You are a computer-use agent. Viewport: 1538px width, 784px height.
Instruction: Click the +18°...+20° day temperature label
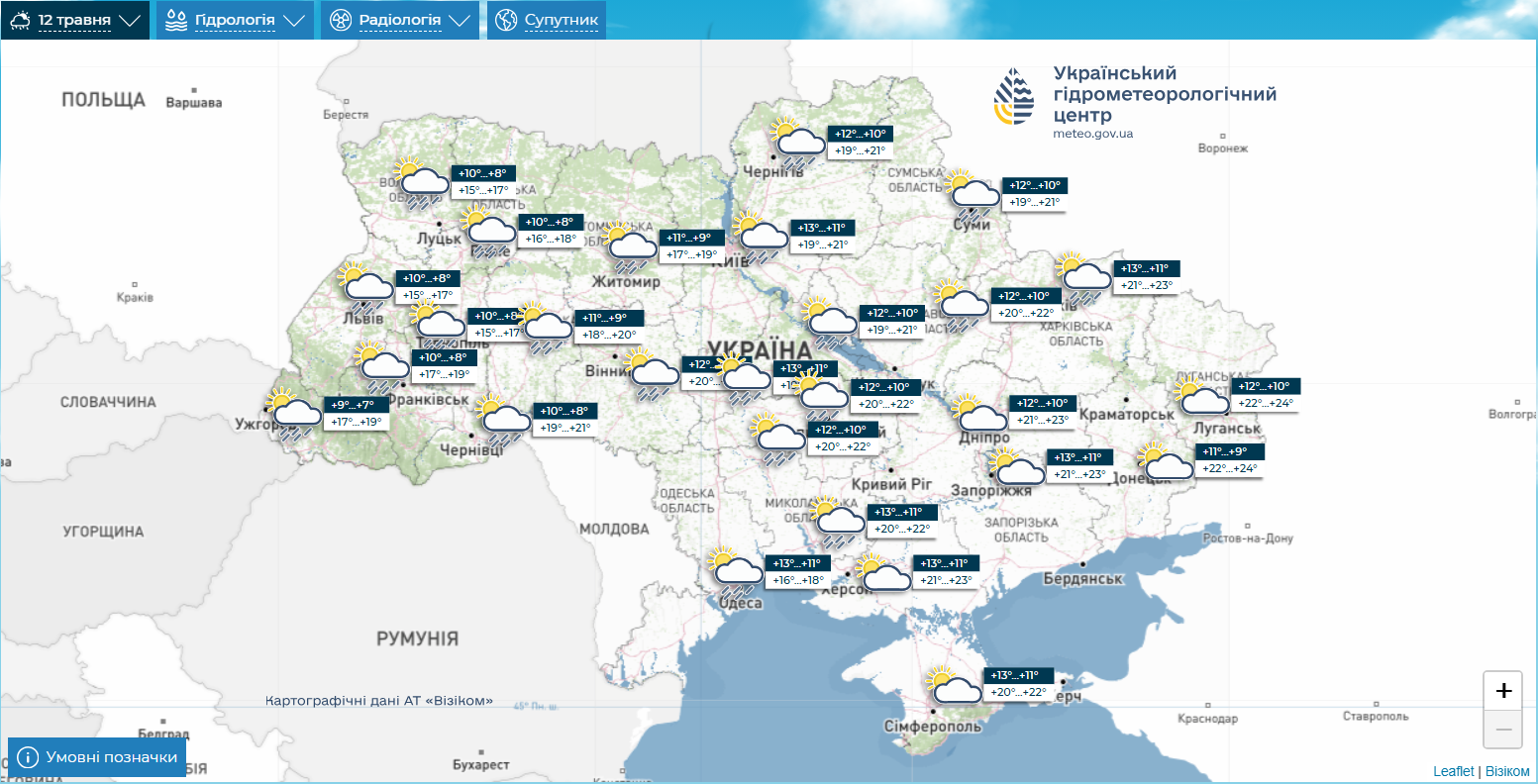click(x=609, y=335)
